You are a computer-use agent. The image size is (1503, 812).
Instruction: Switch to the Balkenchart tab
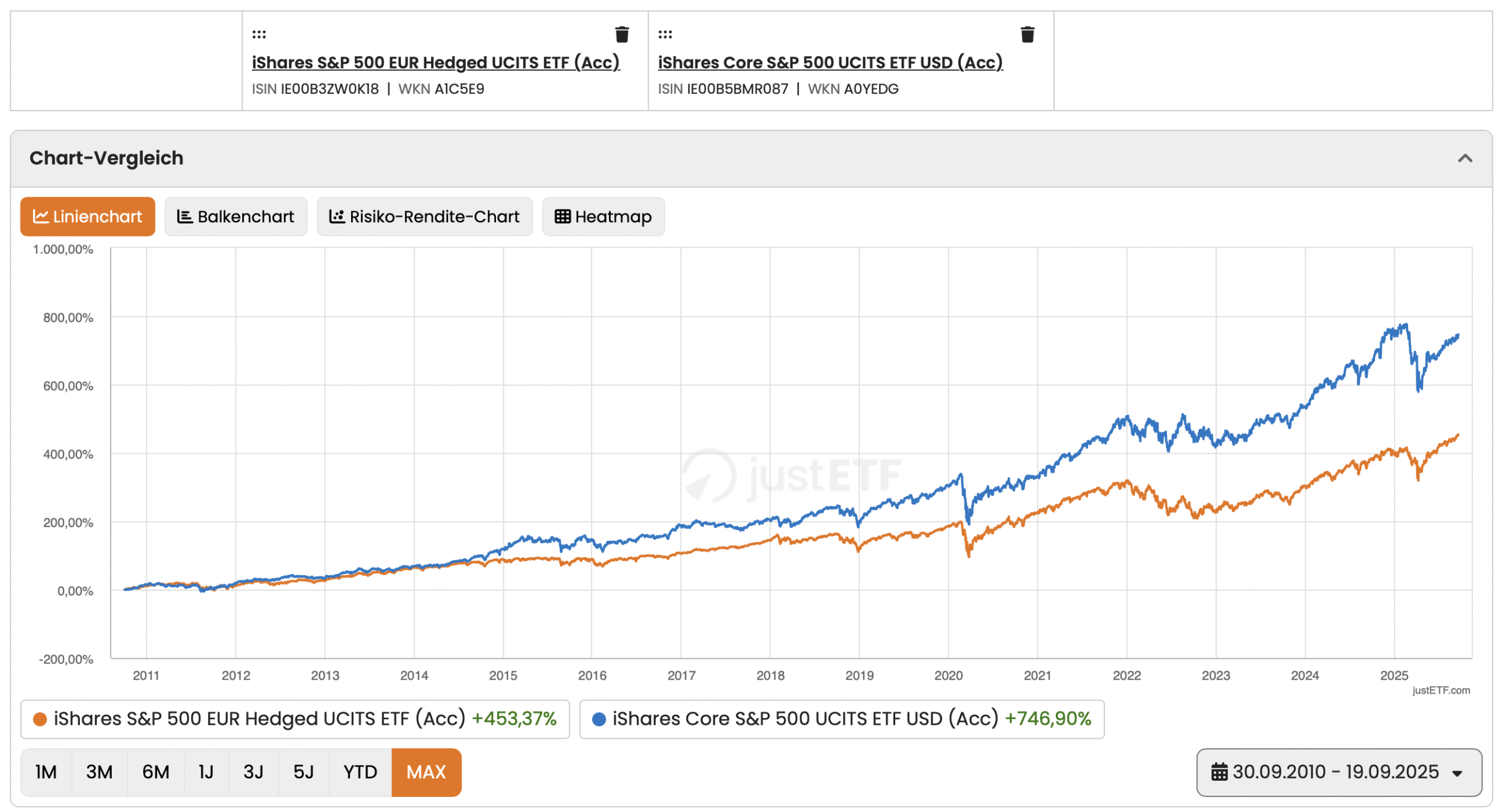click(236, 216)
